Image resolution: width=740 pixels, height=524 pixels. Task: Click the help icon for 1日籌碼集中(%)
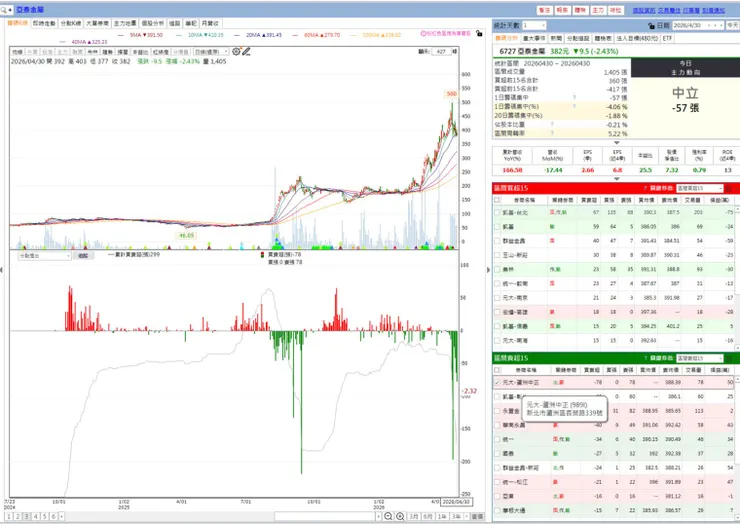click(574, 106)
